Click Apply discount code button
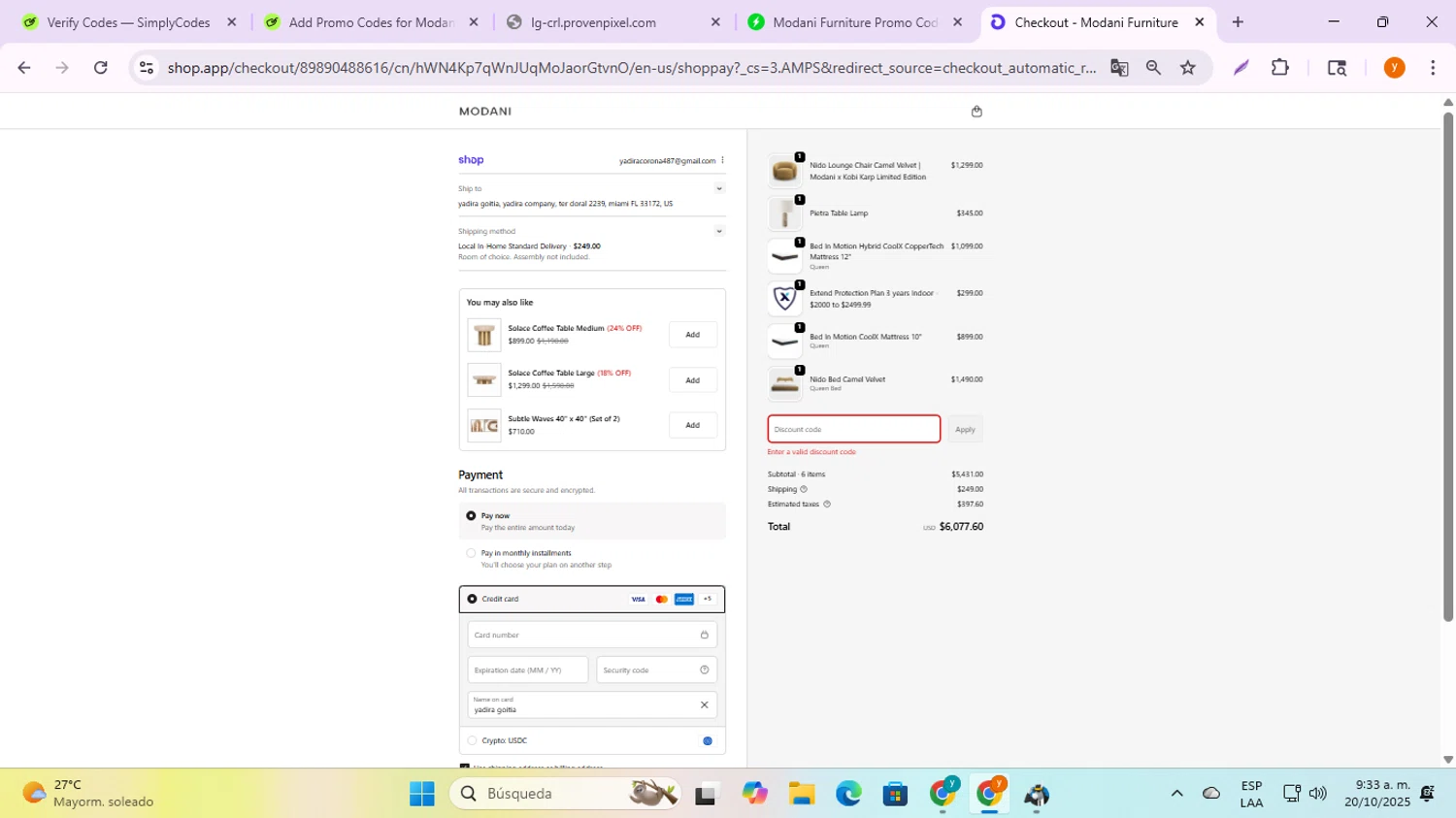The height and width of the screenshot is (818, 1456). (x=965, y=430)
